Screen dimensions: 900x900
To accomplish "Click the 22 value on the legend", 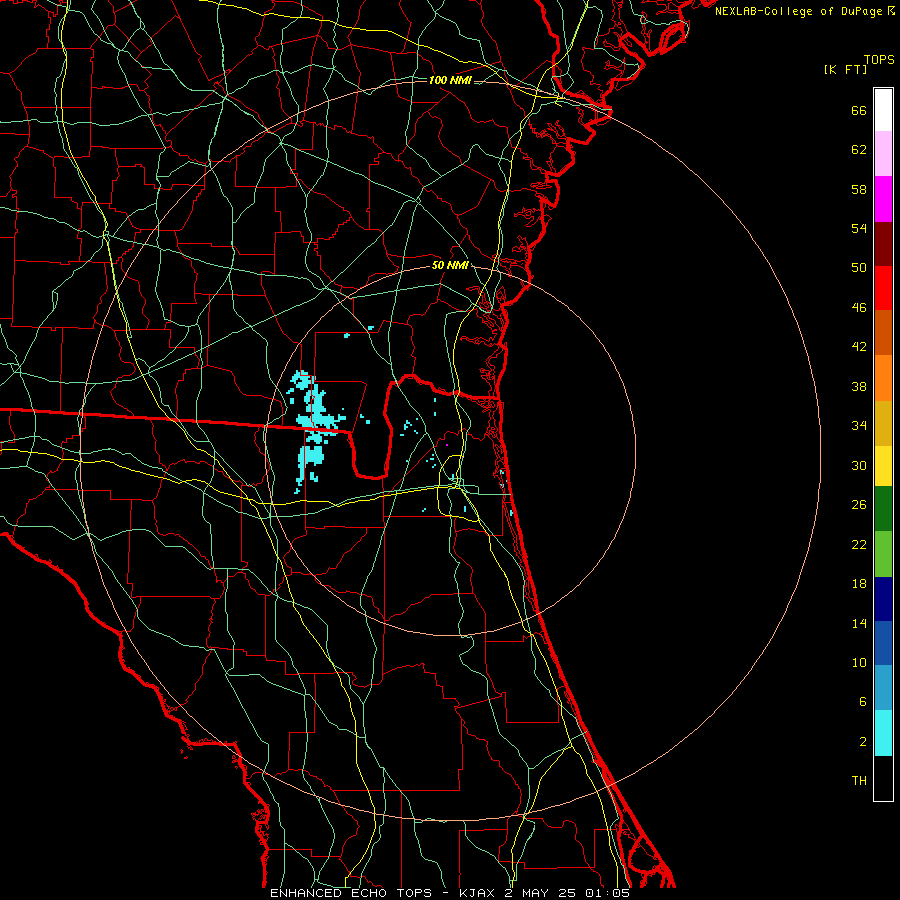I will 859,545.
